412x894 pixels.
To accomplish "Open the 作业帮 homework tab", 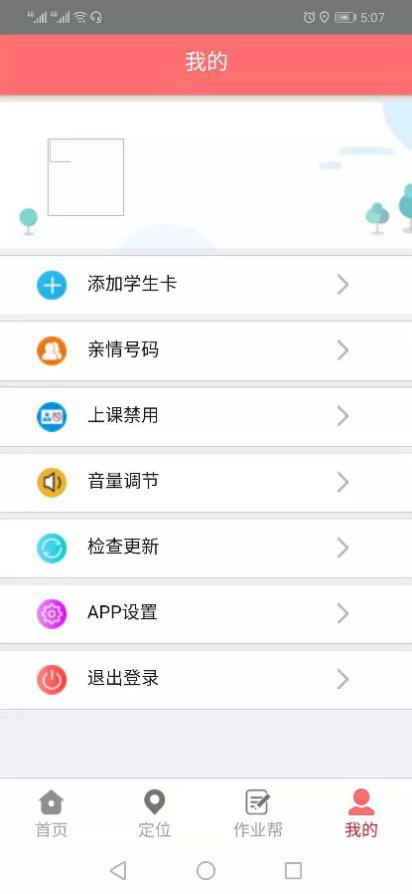I will coord(258,814).
